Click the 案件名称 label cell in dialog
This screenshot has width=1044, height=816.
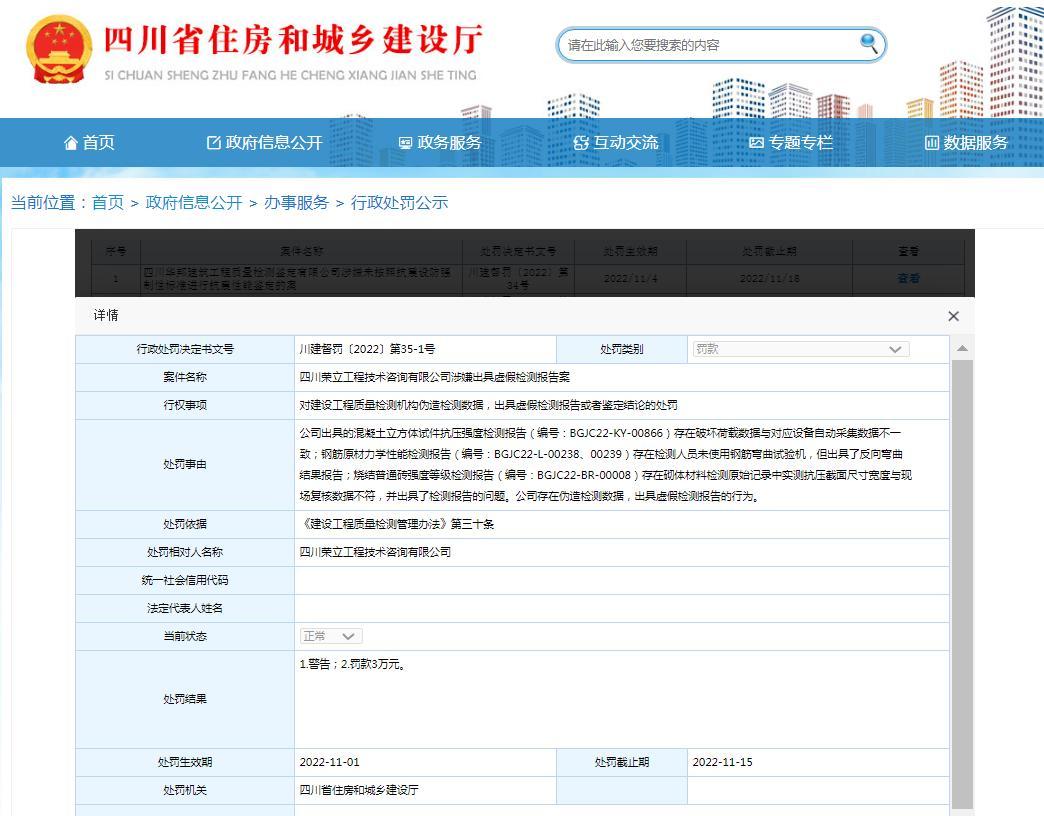185,377
